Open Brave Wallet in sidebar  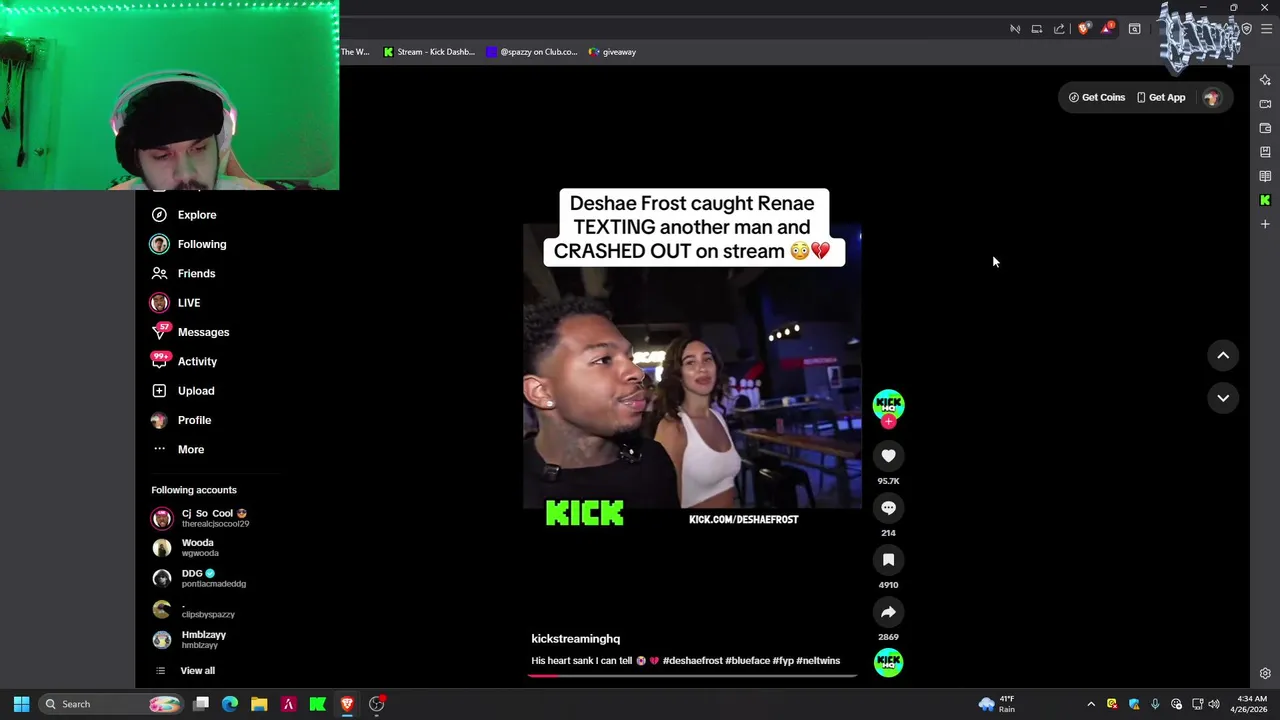pyautogui.click(x=1265, y=128)
